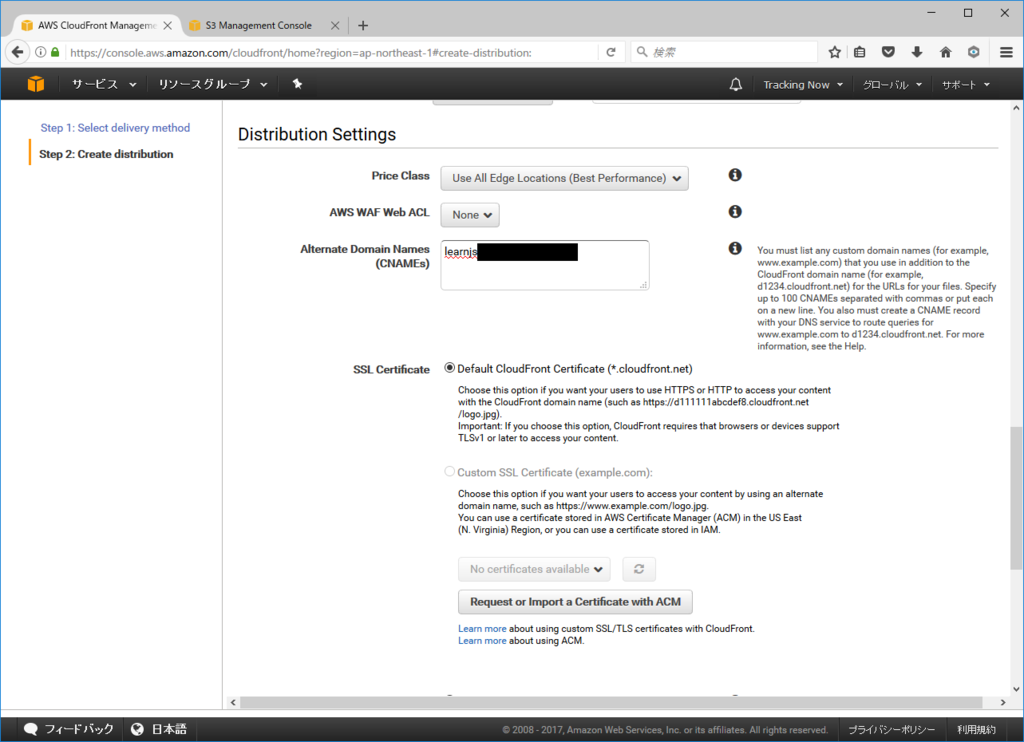Screen dimensions: 1024x742
Task: Click the AWS cube logo icon
Action: 36,84
